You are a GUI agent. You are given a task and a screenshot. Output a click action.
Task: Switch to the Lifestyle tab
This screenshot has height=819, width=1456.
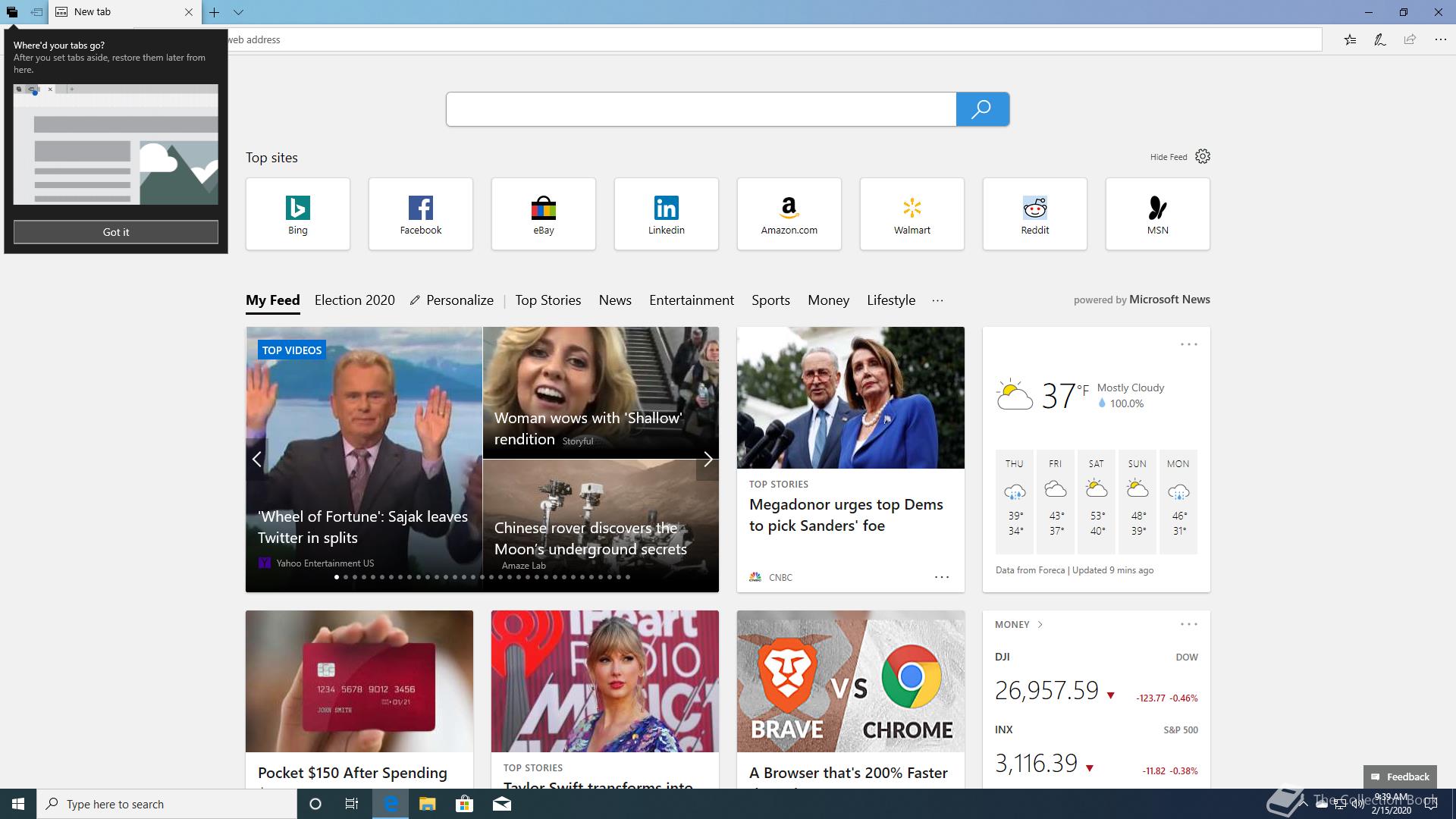point(891,300)
